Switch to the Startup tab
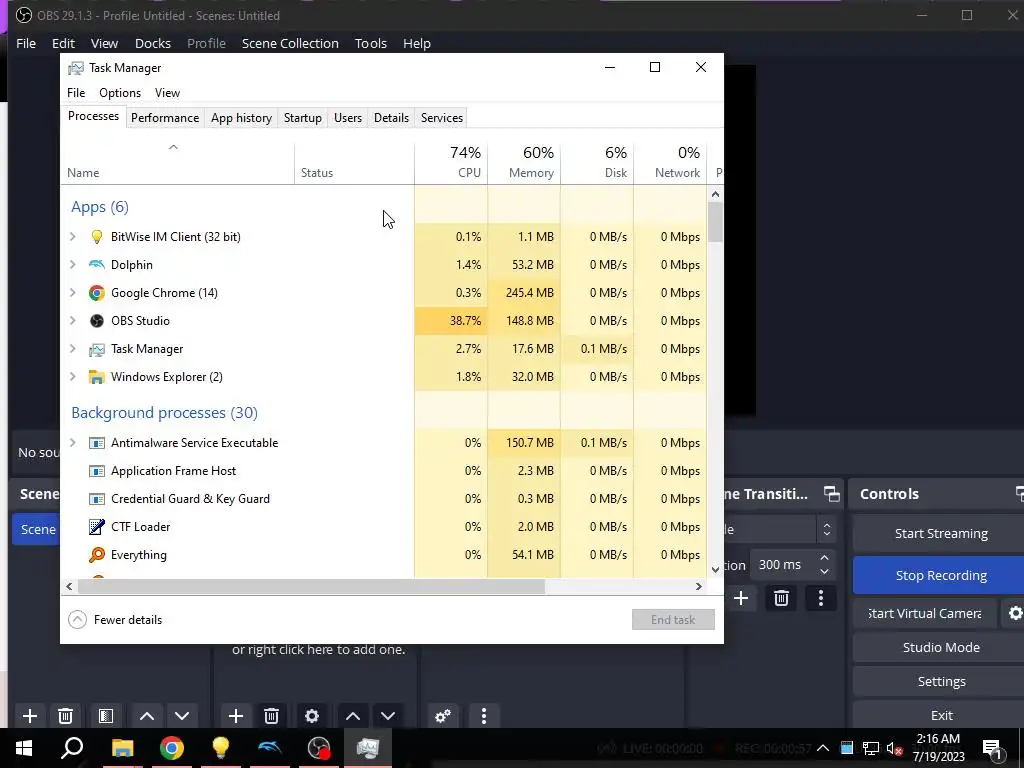Viewport: 1024px width, 768px height. click(302, 118)
